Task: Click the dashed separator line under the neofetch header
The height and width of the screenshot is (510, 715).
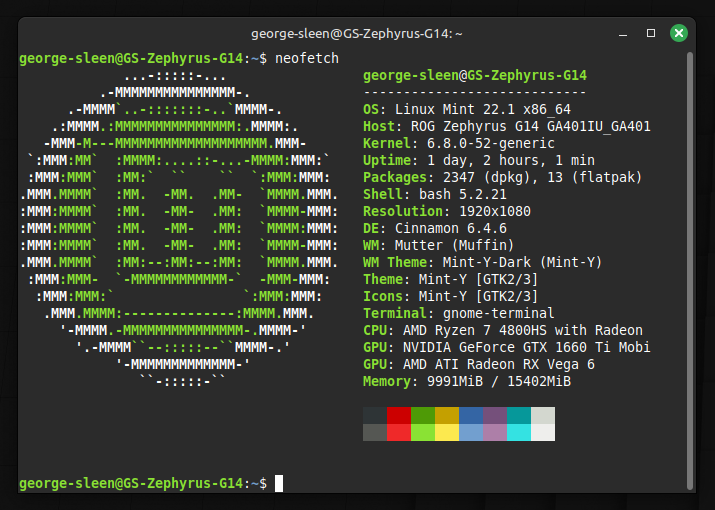Action: pyautogui.click(x=475, y=93)
